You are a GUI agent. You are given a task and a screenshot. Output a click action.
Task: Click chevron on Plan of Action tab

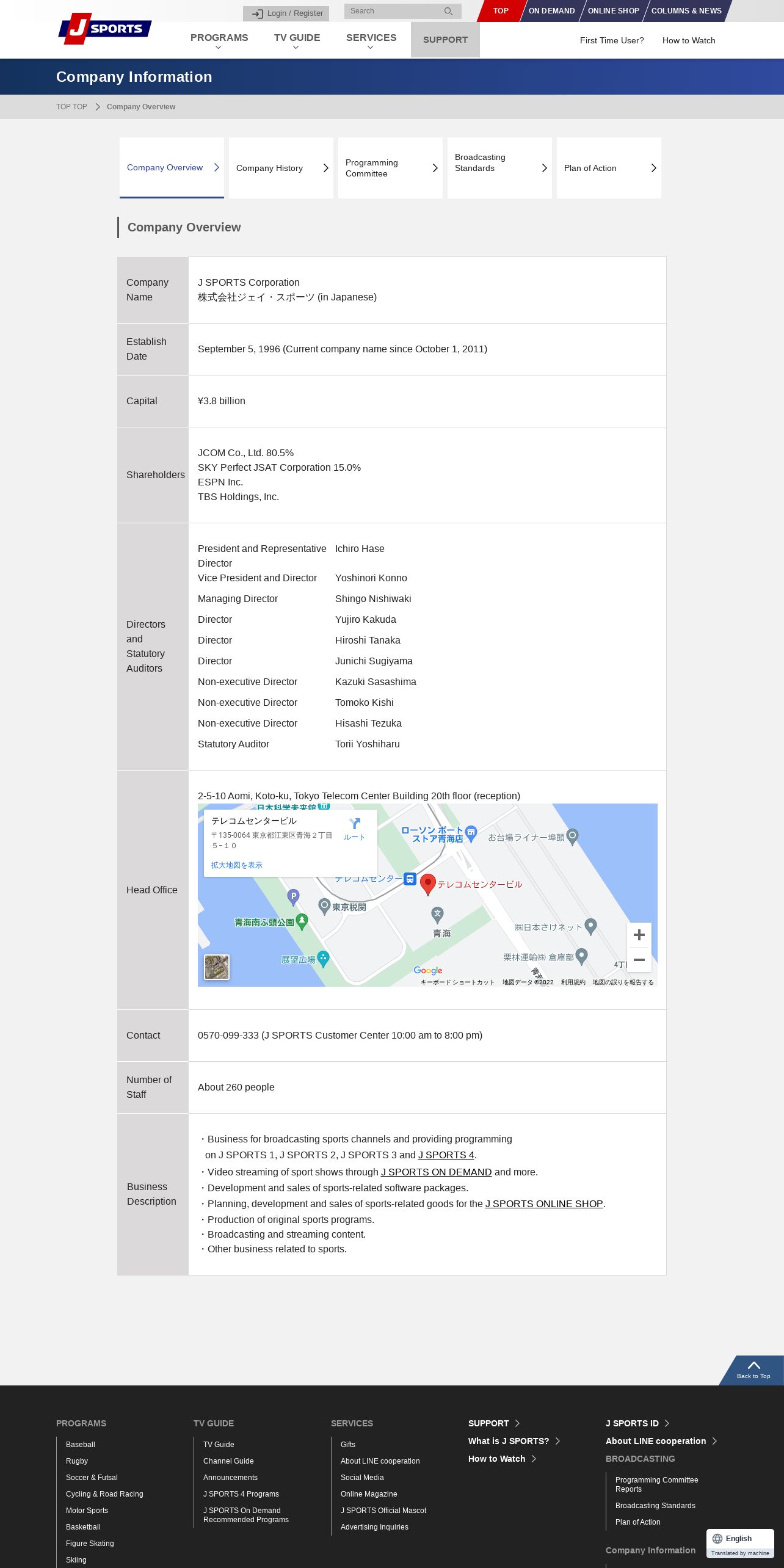point(654,168)
